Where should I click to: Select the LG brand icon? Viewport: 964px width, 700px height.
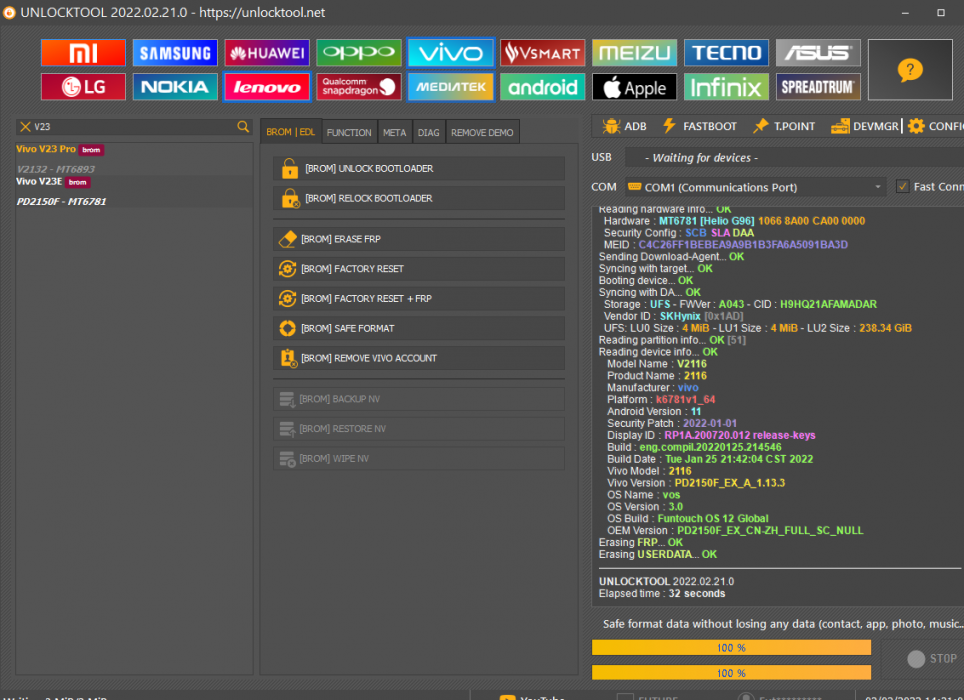(x=83, y=87)
